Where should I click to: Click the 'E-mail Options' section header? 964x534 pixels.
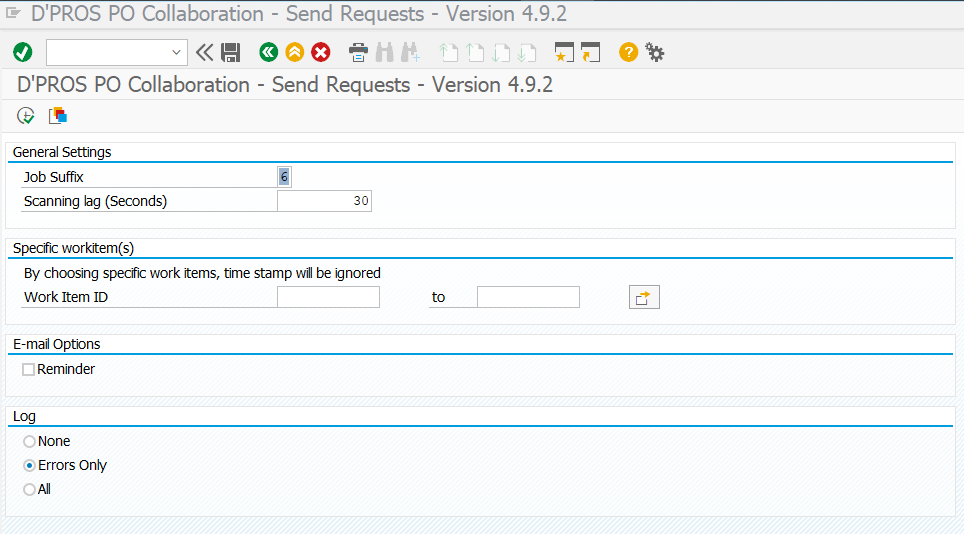click(57, 344)
